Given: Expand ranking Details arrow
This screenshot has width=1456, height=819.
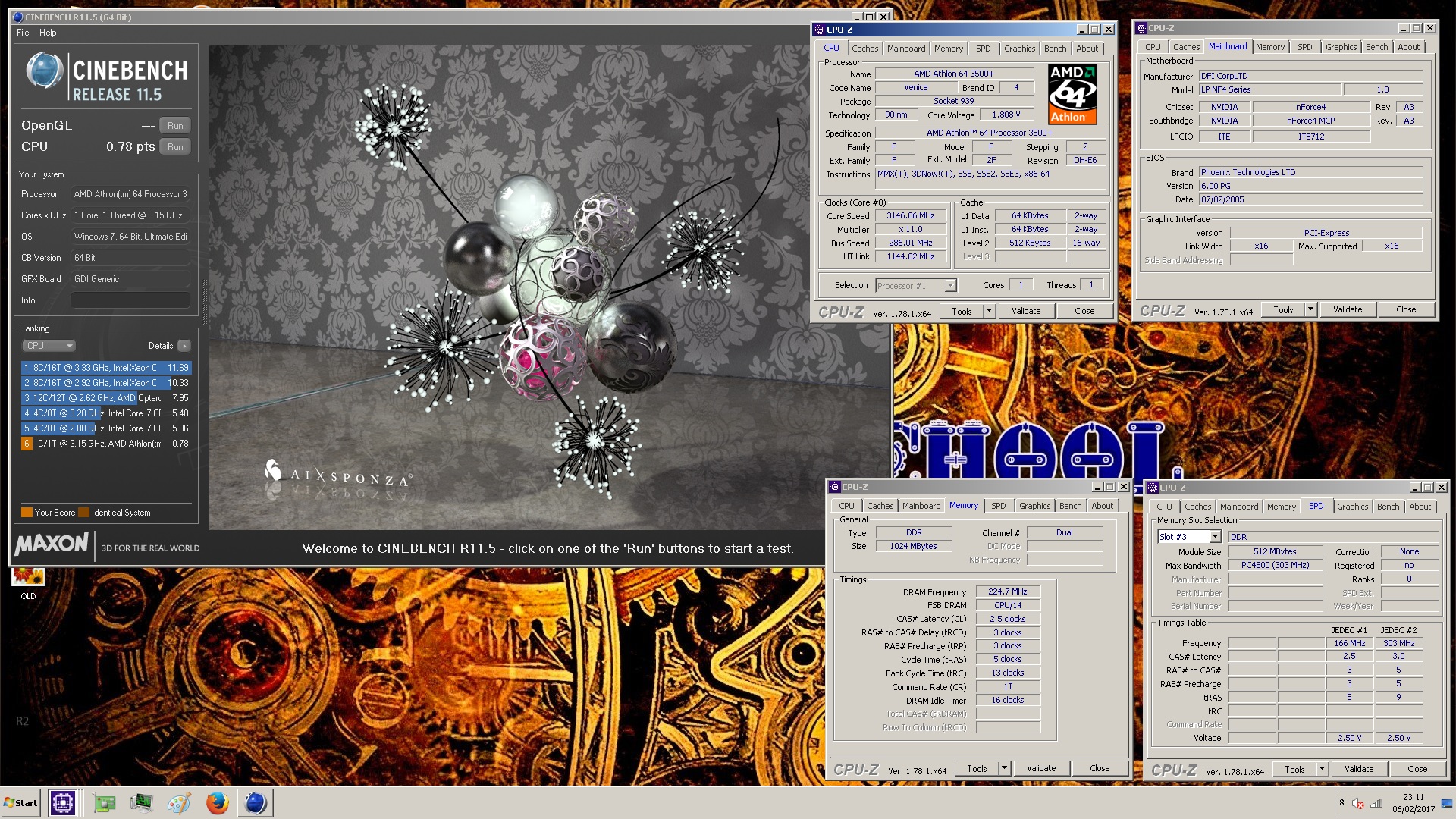Looking at the screenshot, I should click(184, 346).
